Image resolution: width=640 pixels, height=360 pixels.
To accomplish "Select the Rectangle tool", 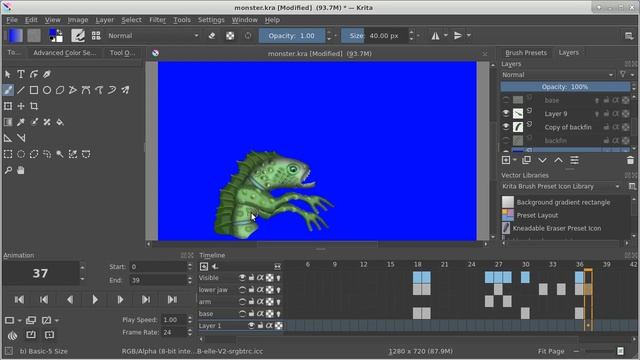I will (34, 90).
